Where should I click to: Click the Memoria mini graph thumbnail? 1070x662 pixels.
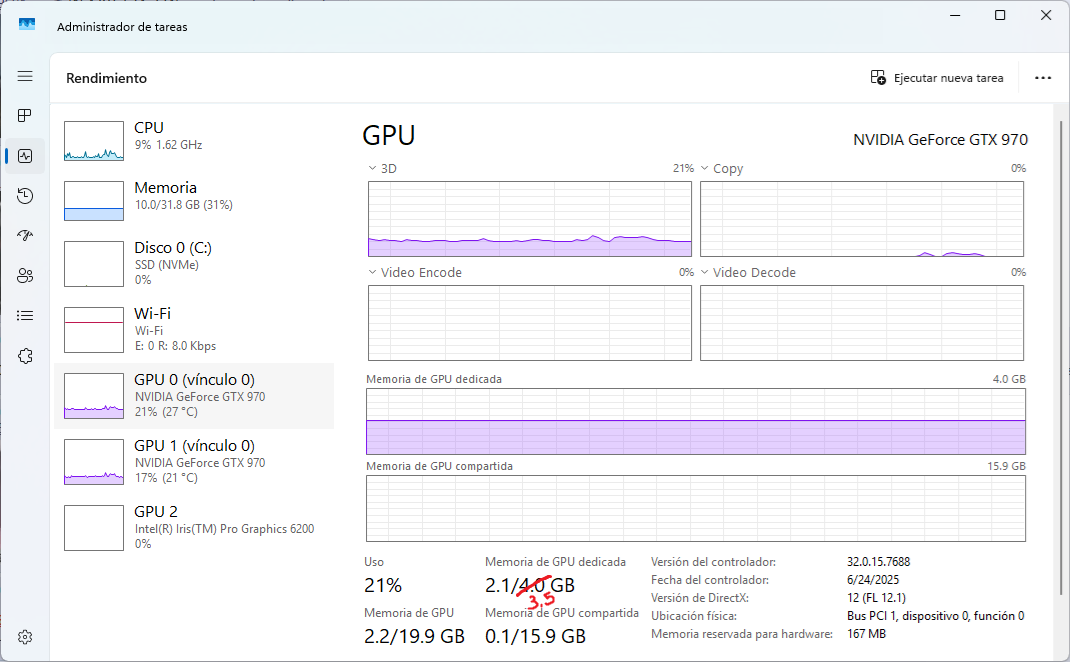(94, 201)
